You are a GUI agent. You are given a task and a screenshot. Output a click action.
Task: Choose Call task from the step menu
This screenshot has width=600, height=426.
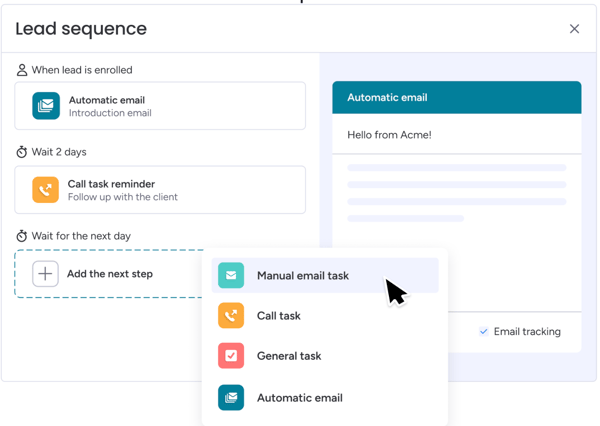(x=279, y=316)
